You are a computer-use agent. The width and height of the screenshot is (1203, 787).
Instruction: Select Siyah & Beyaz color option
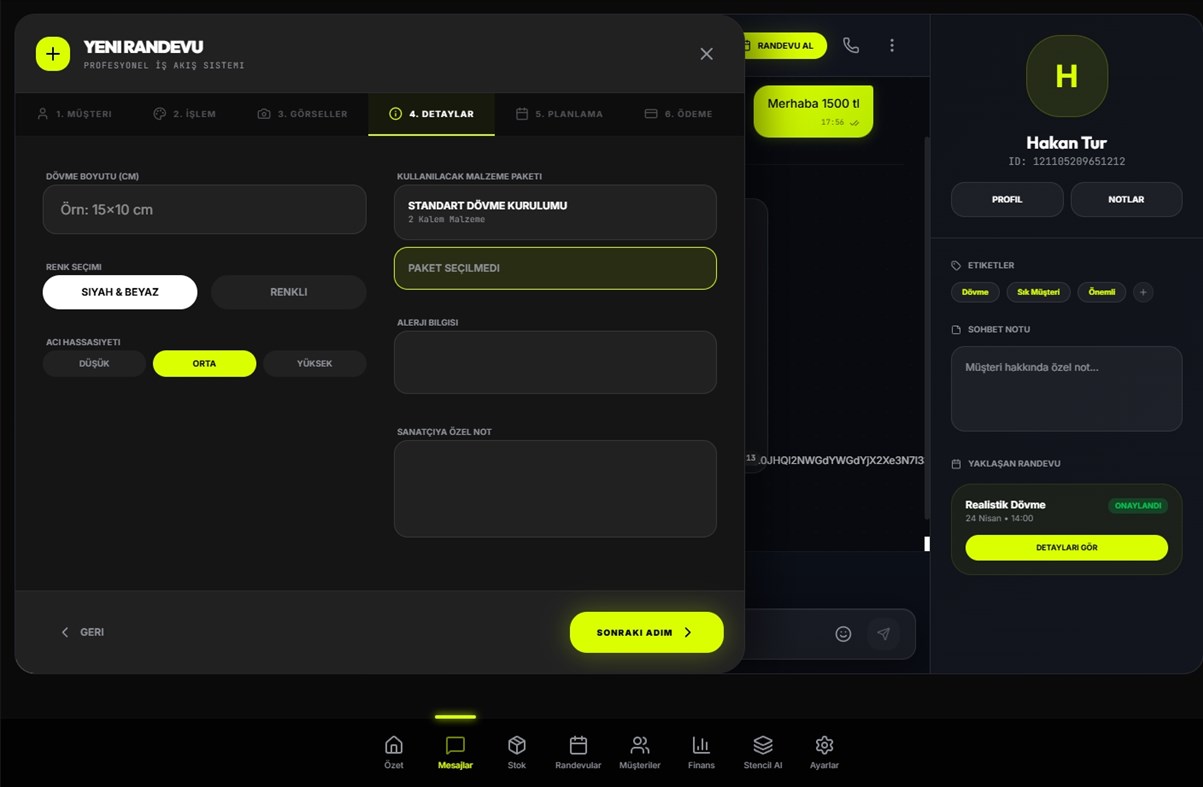pyautogui.click(x=120, y=292)
